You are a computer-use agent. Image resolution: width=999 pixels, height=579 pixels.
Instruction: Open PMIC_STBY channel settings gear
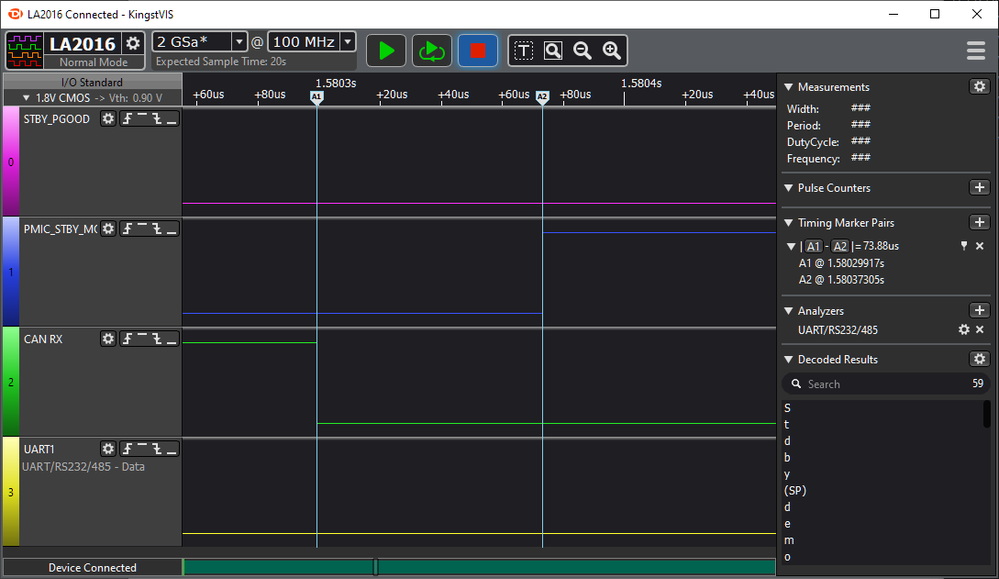tap(108, 229)
